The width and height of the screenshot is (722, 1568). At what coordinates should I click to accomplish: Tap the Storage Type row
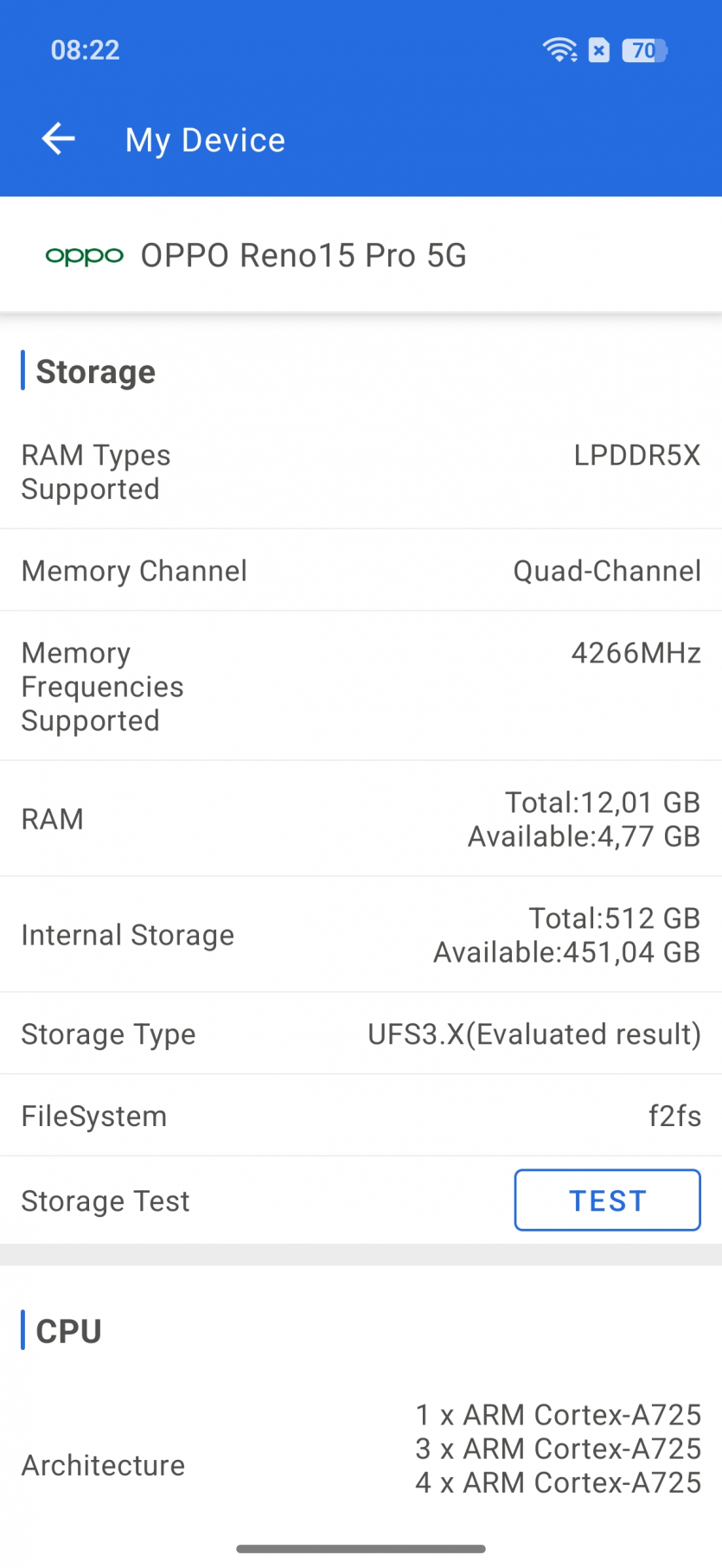[361, 1034]
